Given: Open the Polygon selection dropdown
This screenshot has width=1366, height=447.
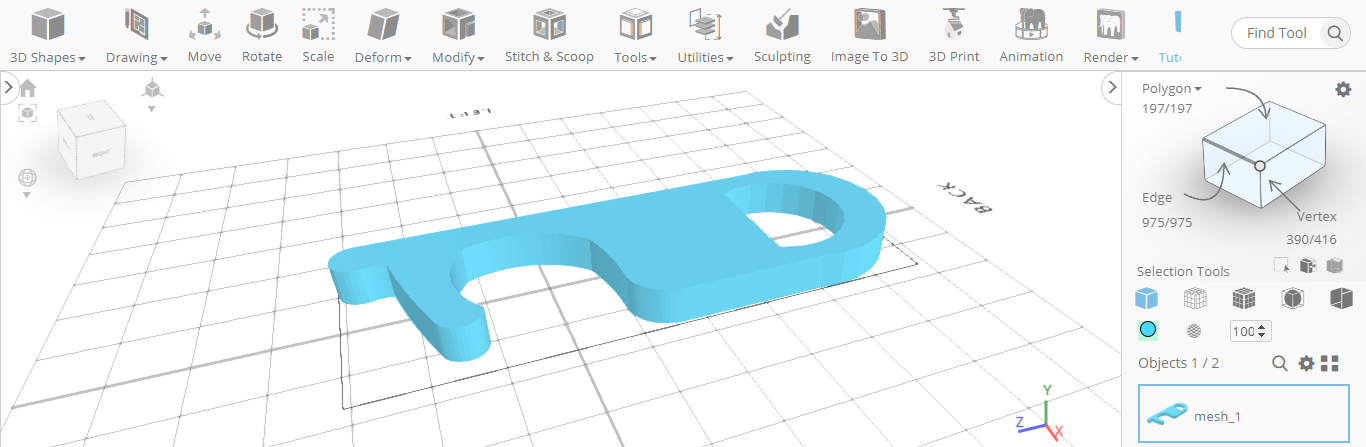Looking at the screenshot, I should point(1172,88).
